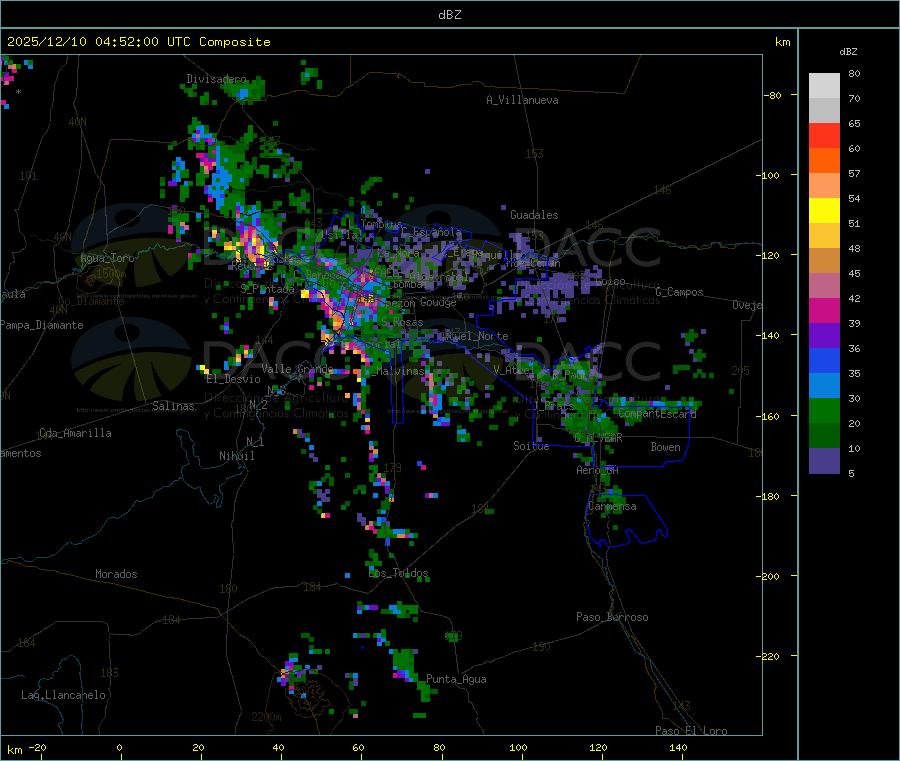Viewport: 900px width, 761px height.
Task: Click the Paso_El_Loro location label
Action: coord(691,731)
